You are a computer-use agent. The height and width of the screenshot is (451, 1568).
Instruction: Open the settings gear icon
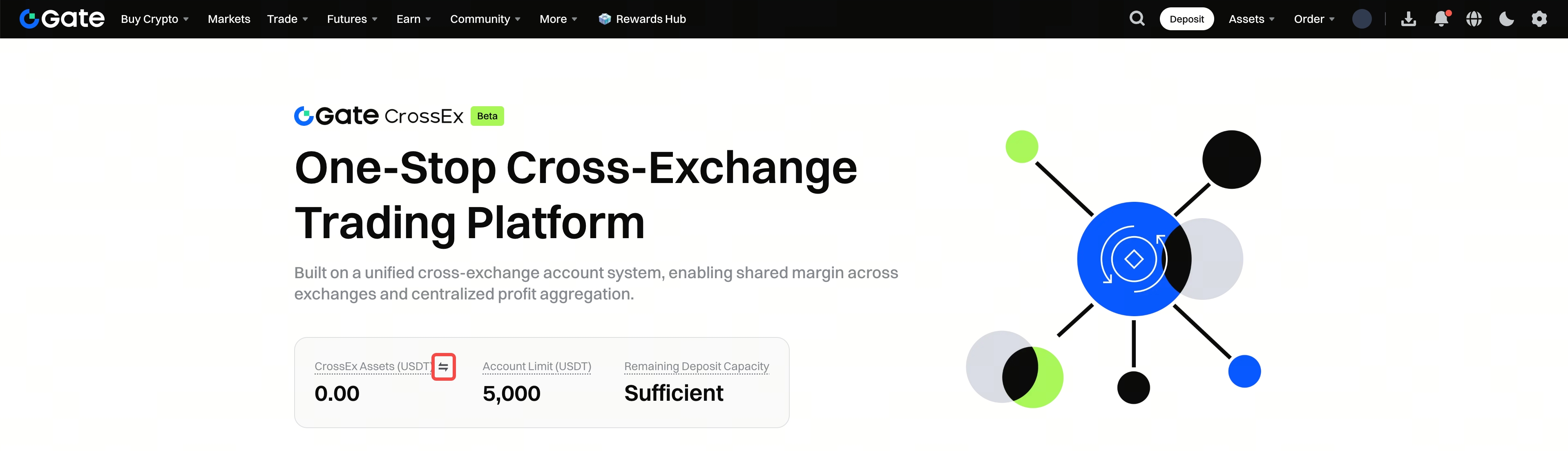click(x=1539, y=19)
